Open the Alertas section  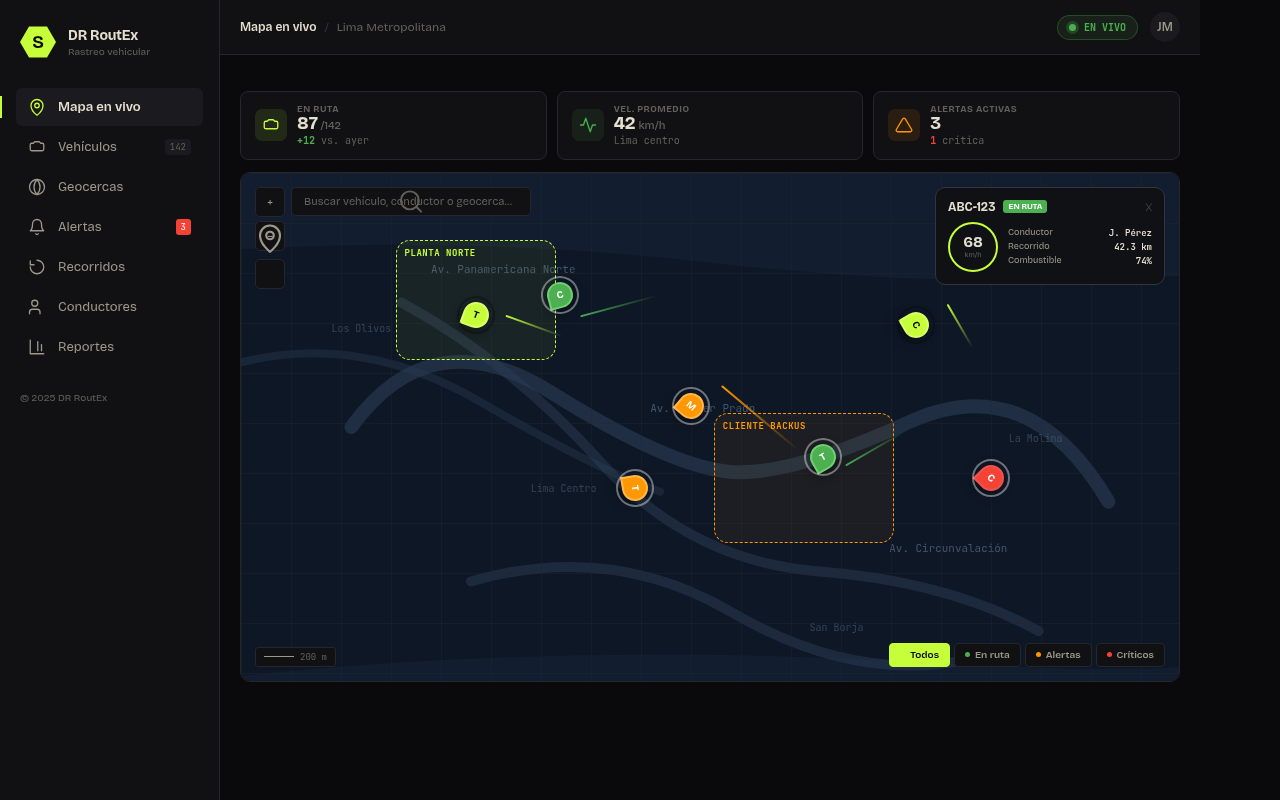click(109, 227)
